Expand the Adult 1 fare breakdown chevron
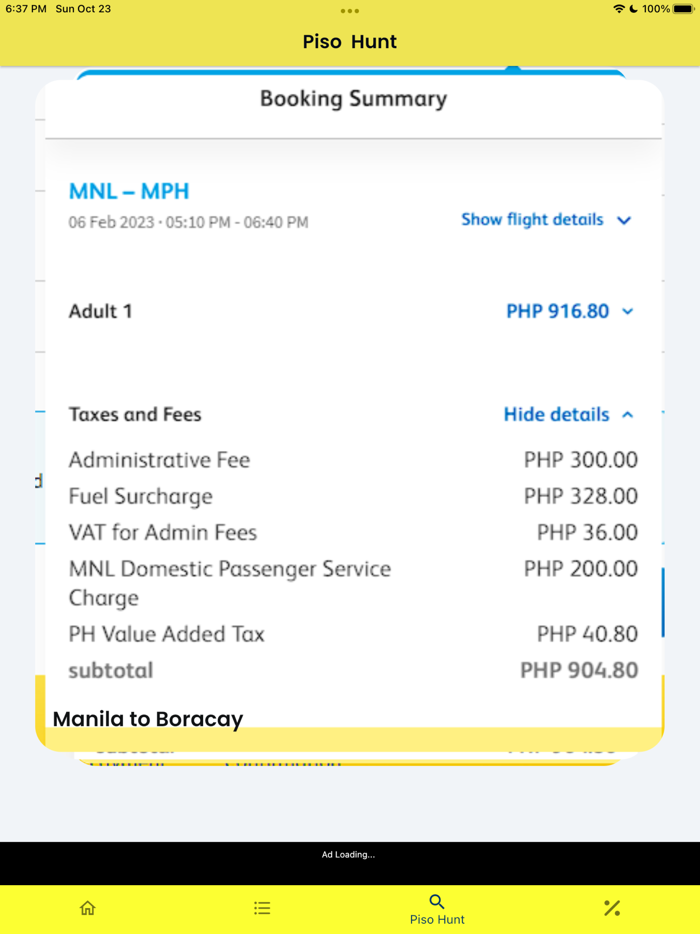Viewport: 700px width, 934px height. pos(625,311)
